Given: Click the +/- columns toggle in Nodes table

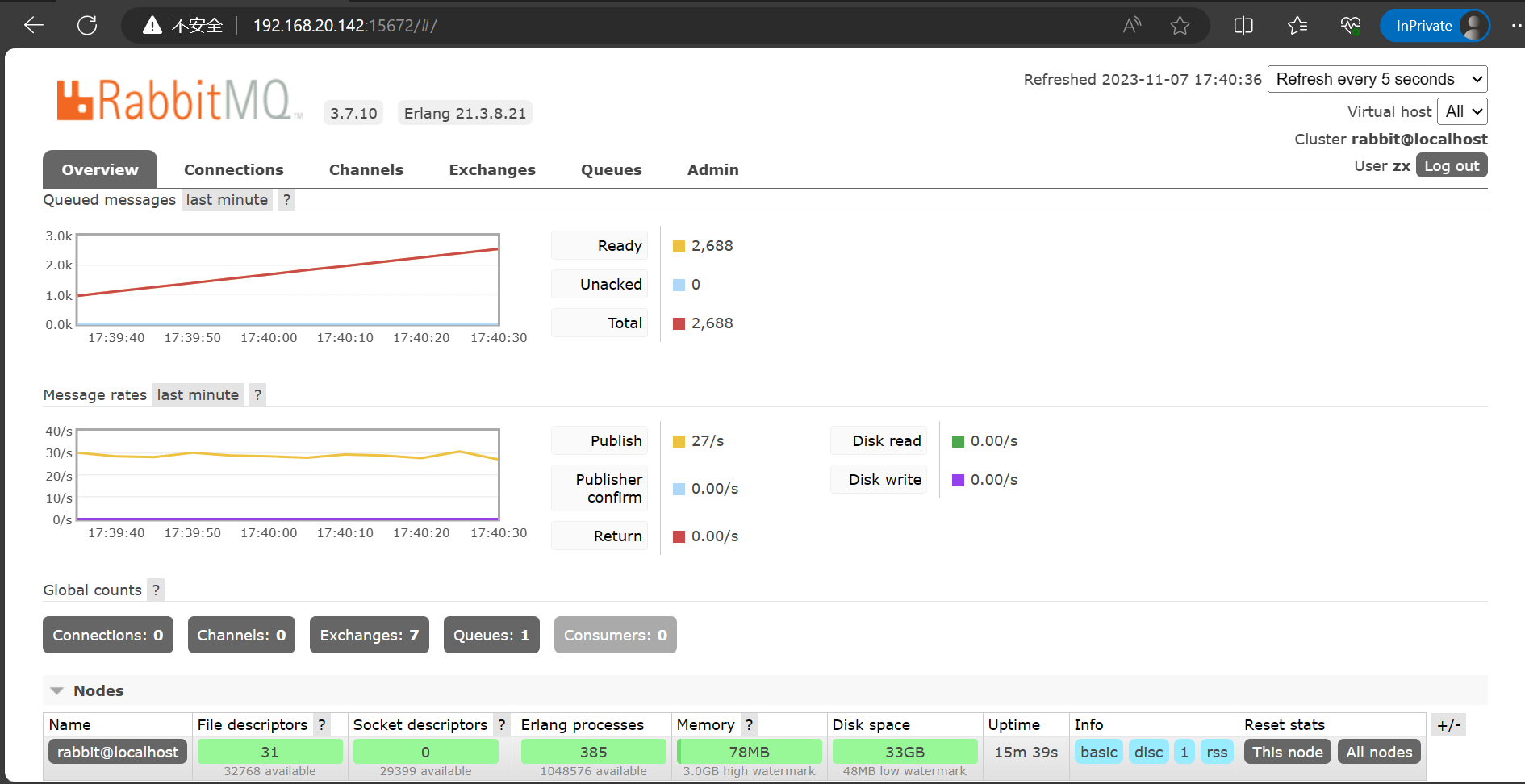Looking at the screenshot, I should 1448,724.
